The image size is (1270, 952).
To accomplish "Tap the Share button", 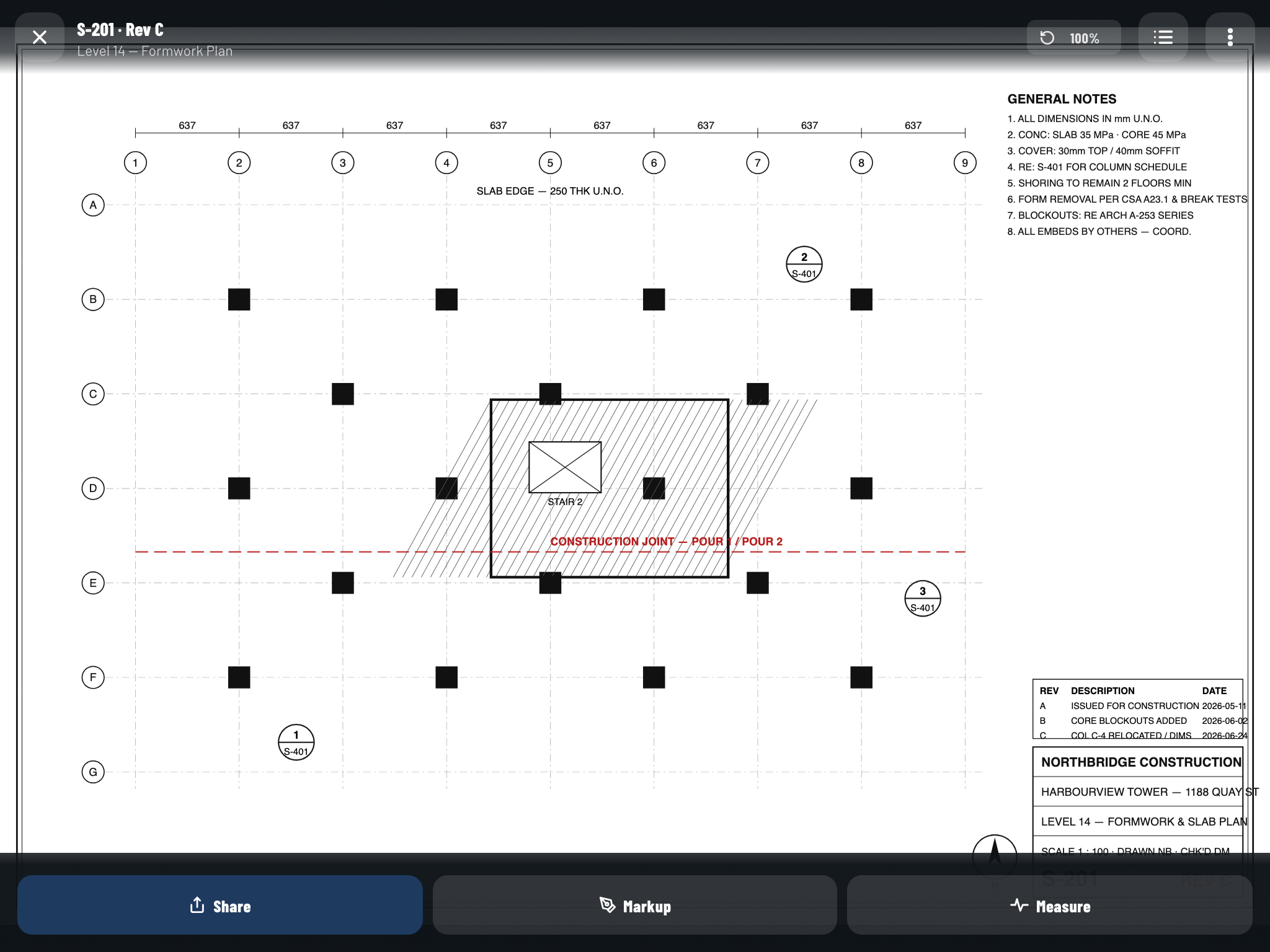I will pyautogui.click(x=220, y=905).
